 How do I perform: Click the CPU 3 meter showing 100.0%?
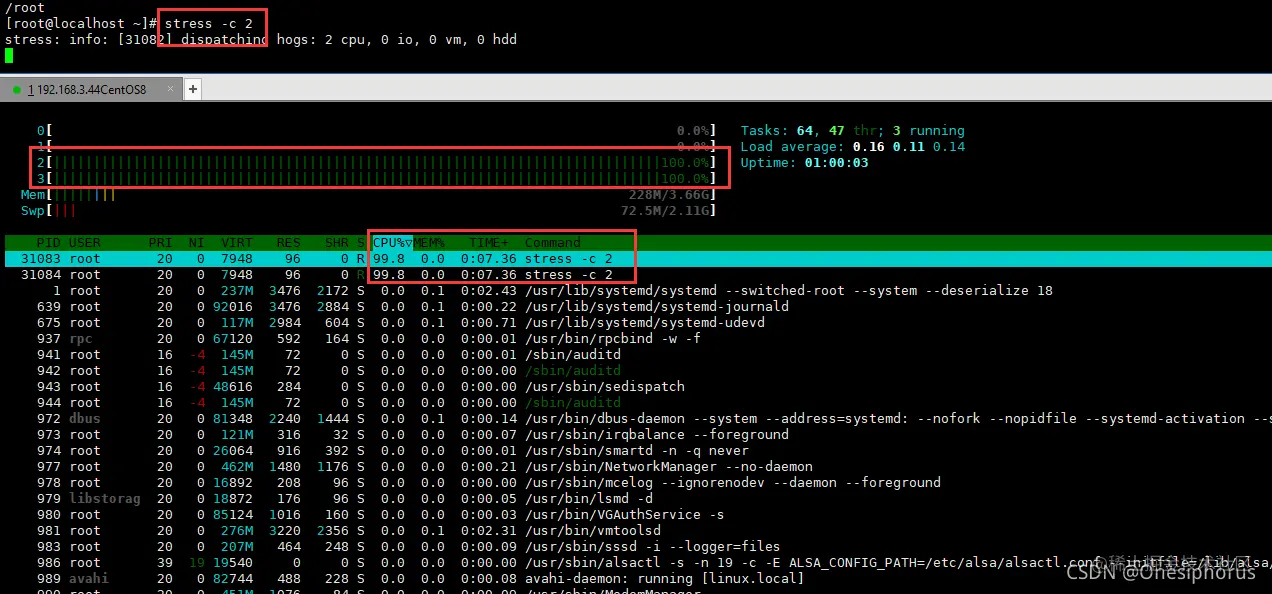point(376,178)
